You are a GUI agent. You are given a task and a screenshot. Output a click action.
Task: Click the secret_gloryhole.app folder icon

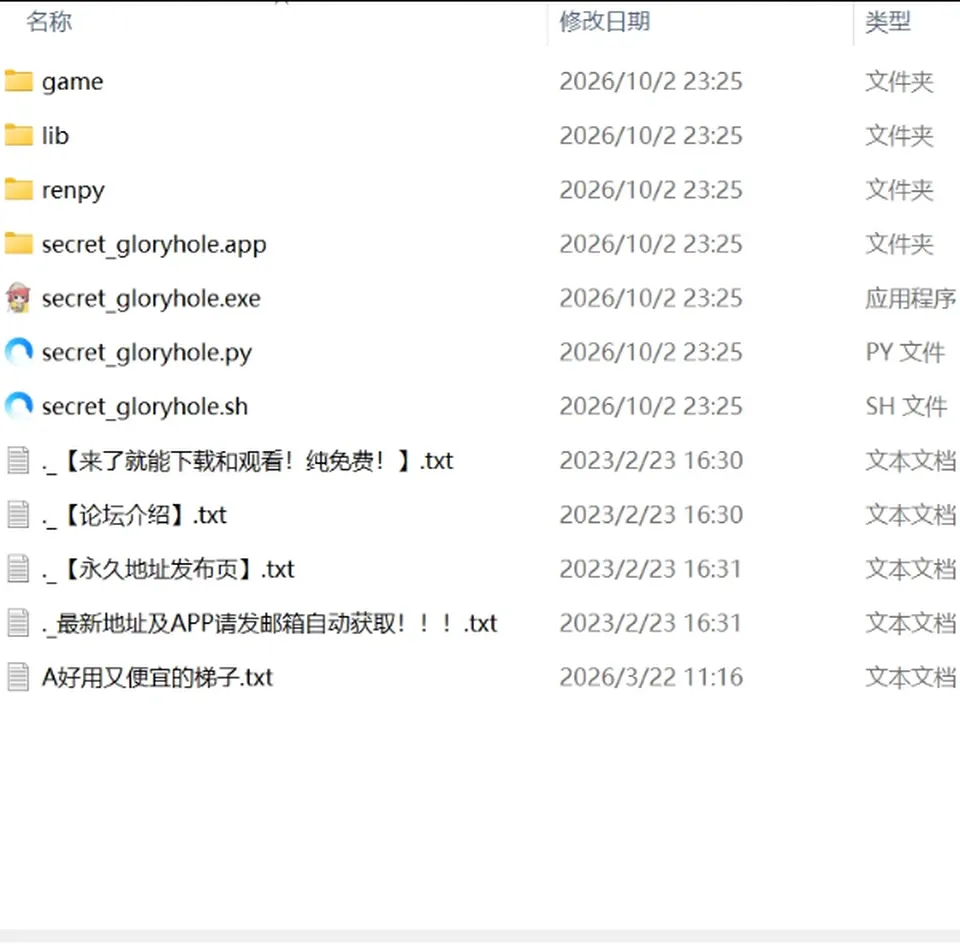(x=18, y=244)
